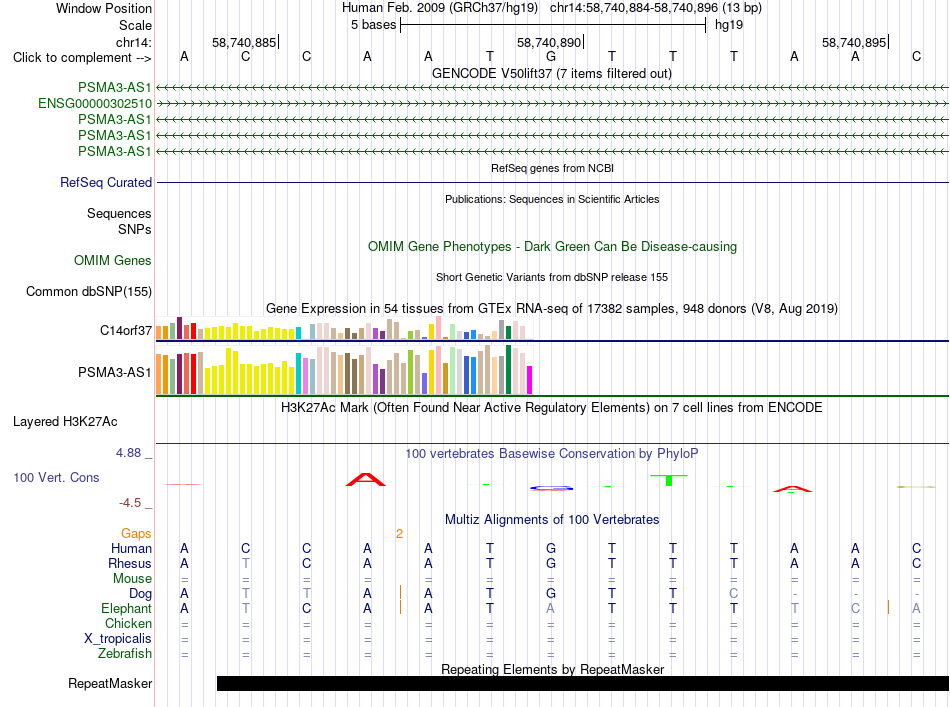Select the RepeatMasker track label
The image size is (950, 707).
(110, 683)
